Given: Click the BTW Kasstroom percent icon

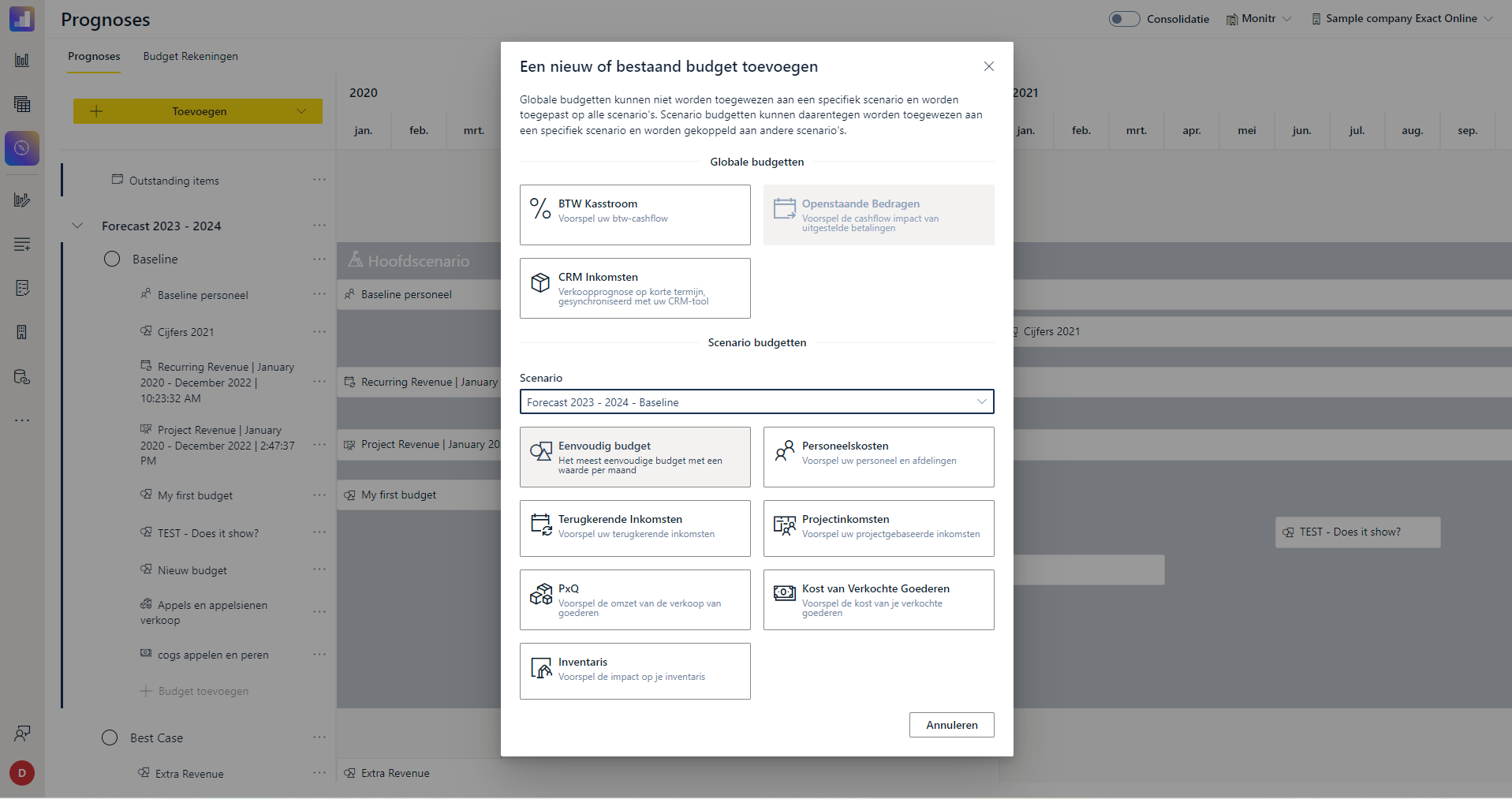Looking at the screenshot, I should tap(540, 209).
